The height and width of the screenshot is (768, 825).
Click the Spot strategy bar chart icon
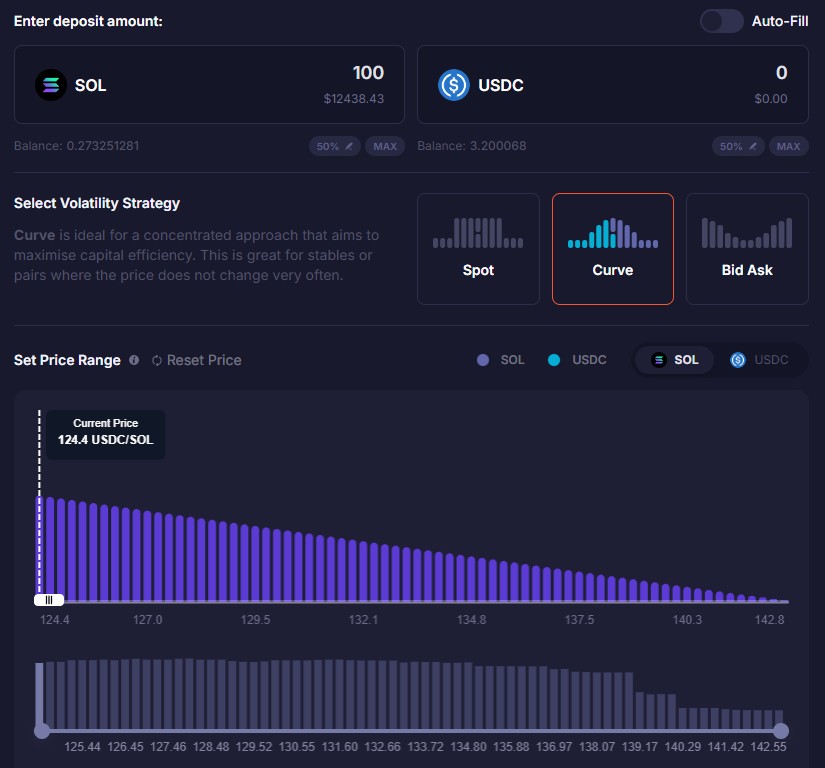coord(478,233)
